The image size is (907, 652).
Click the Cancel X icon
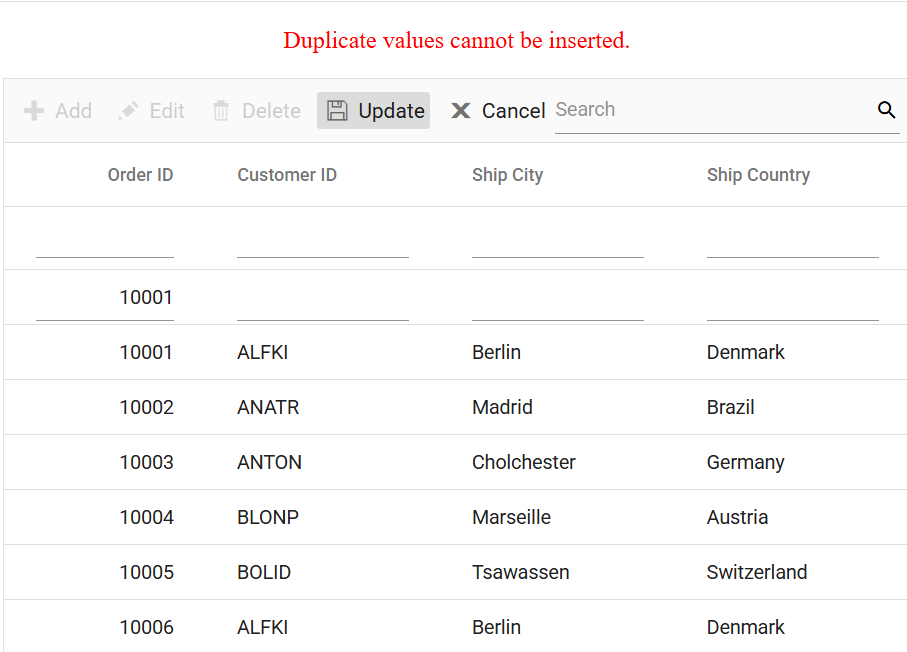pyautogui.click(x=460, y=110)
